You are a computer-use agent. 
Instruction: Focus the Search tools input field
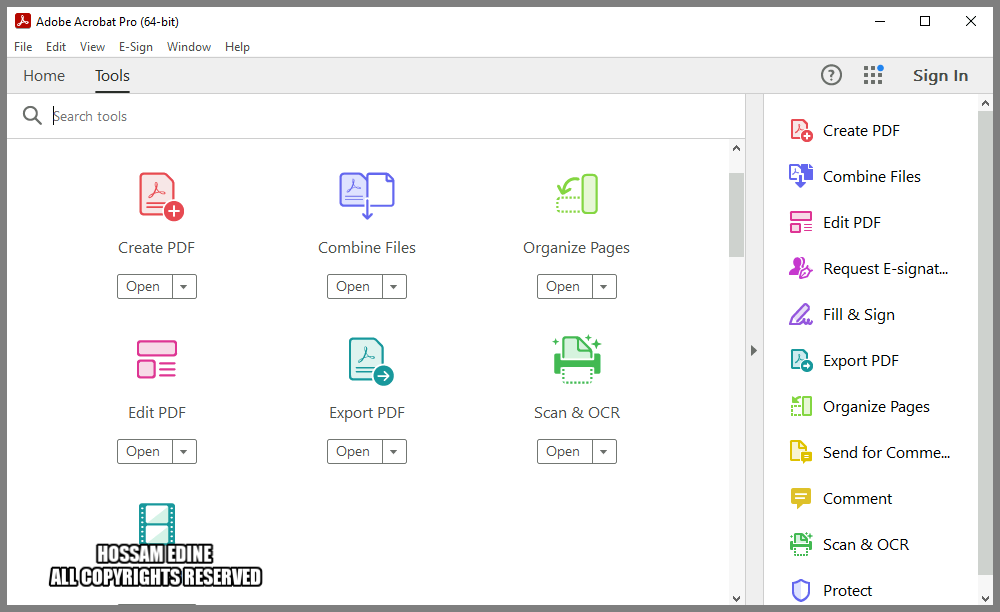pyautogui.click(x=395, y=116)
